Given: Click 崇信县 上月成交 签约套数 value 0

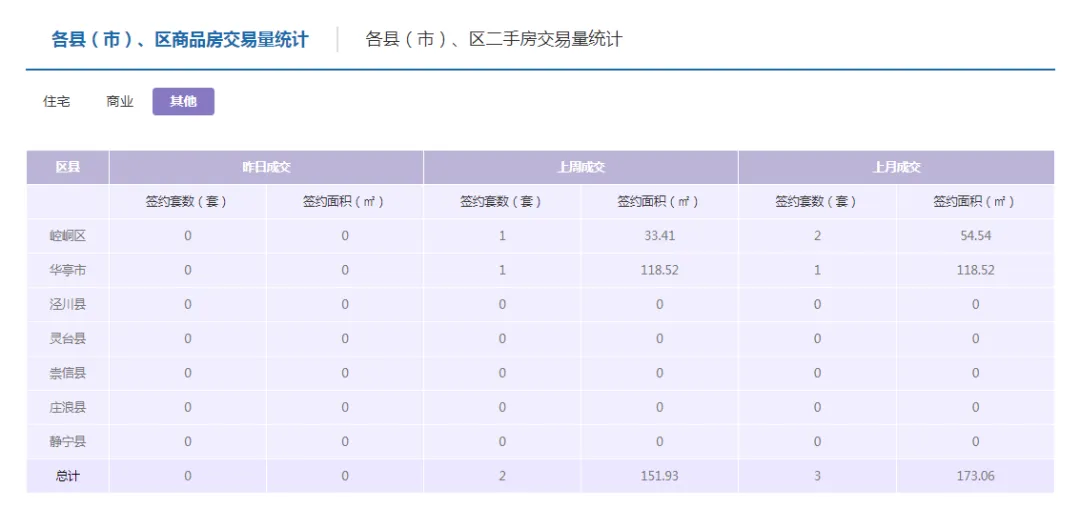Looking at the screenshot, I should coord(817,373).
